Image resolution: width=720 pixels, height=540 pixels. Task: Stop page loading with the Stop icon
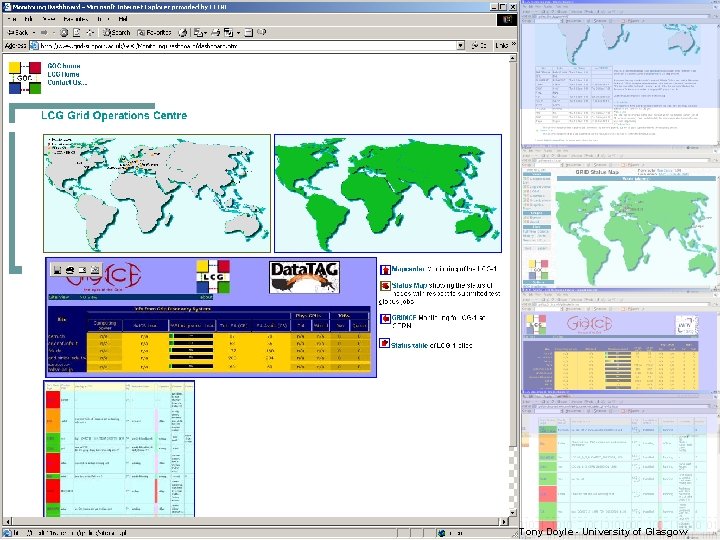tap(64, 33)
